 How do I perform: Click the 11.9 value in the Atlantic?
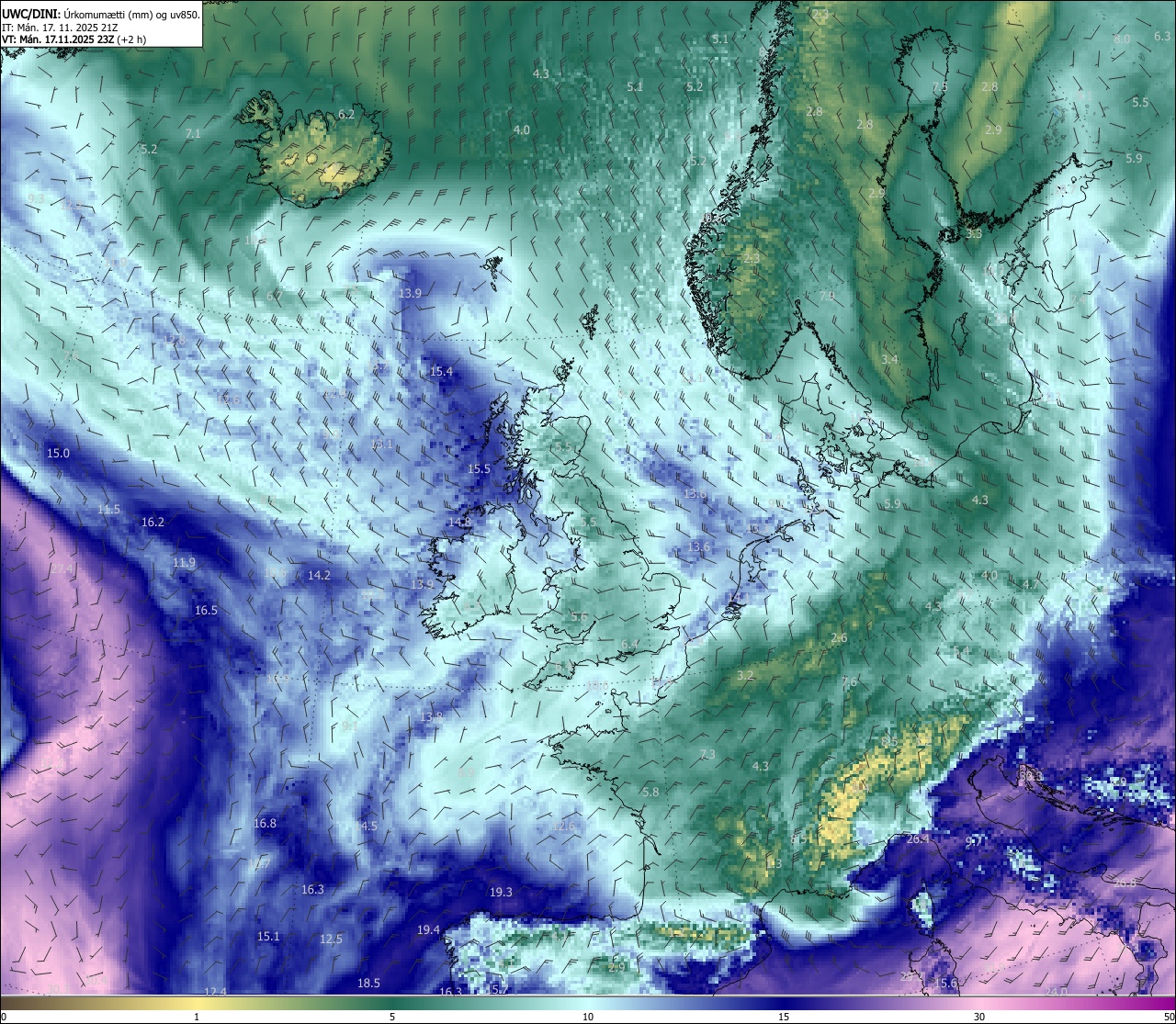tap(184, 563)
